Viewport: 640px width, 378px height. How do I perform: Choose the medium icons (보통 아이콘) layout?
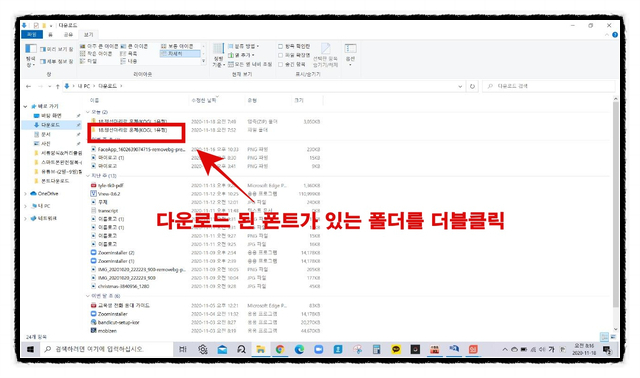click(x=177, y=46)
